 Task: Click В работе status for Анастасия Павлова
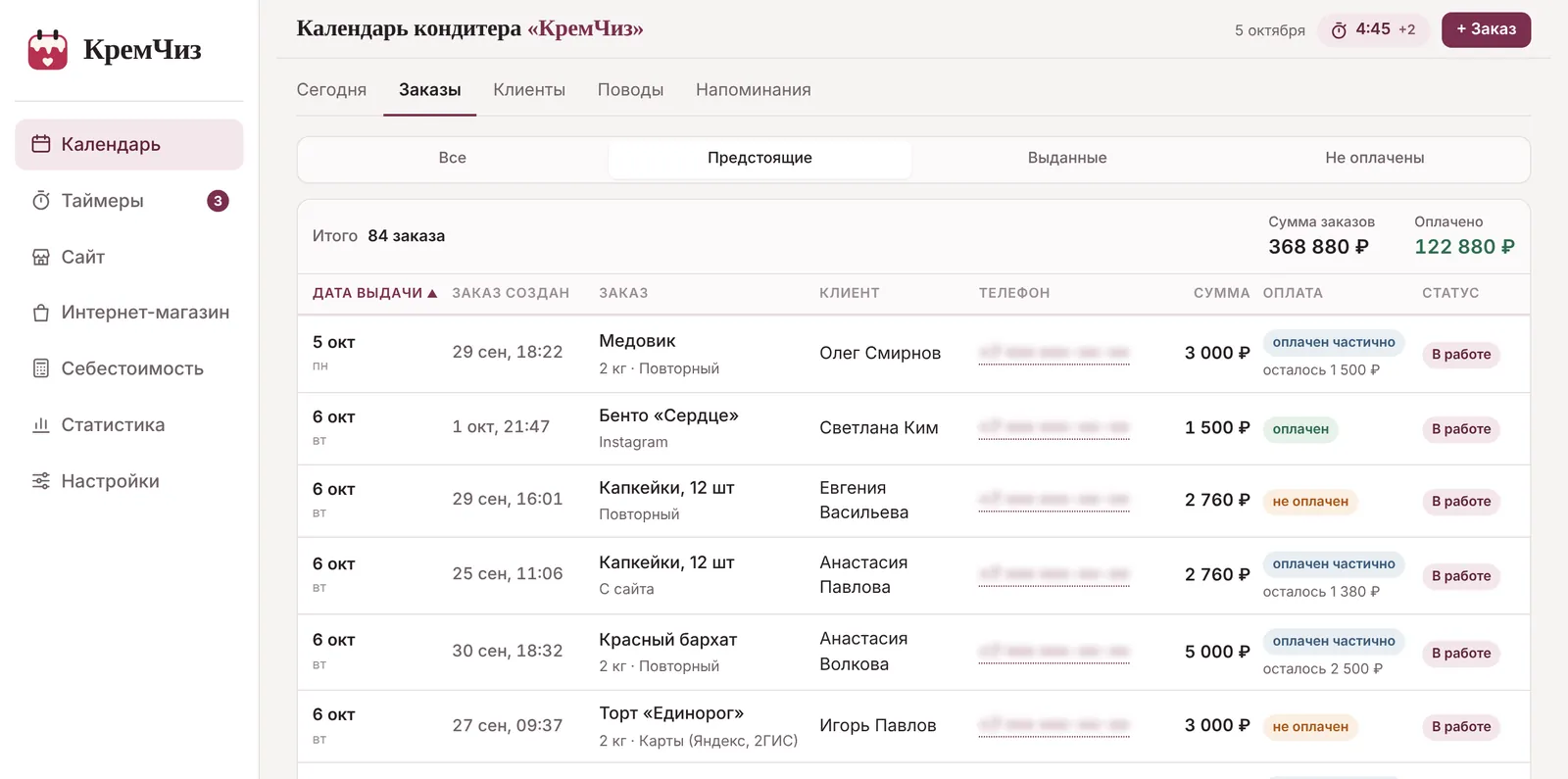(1461, 576)
